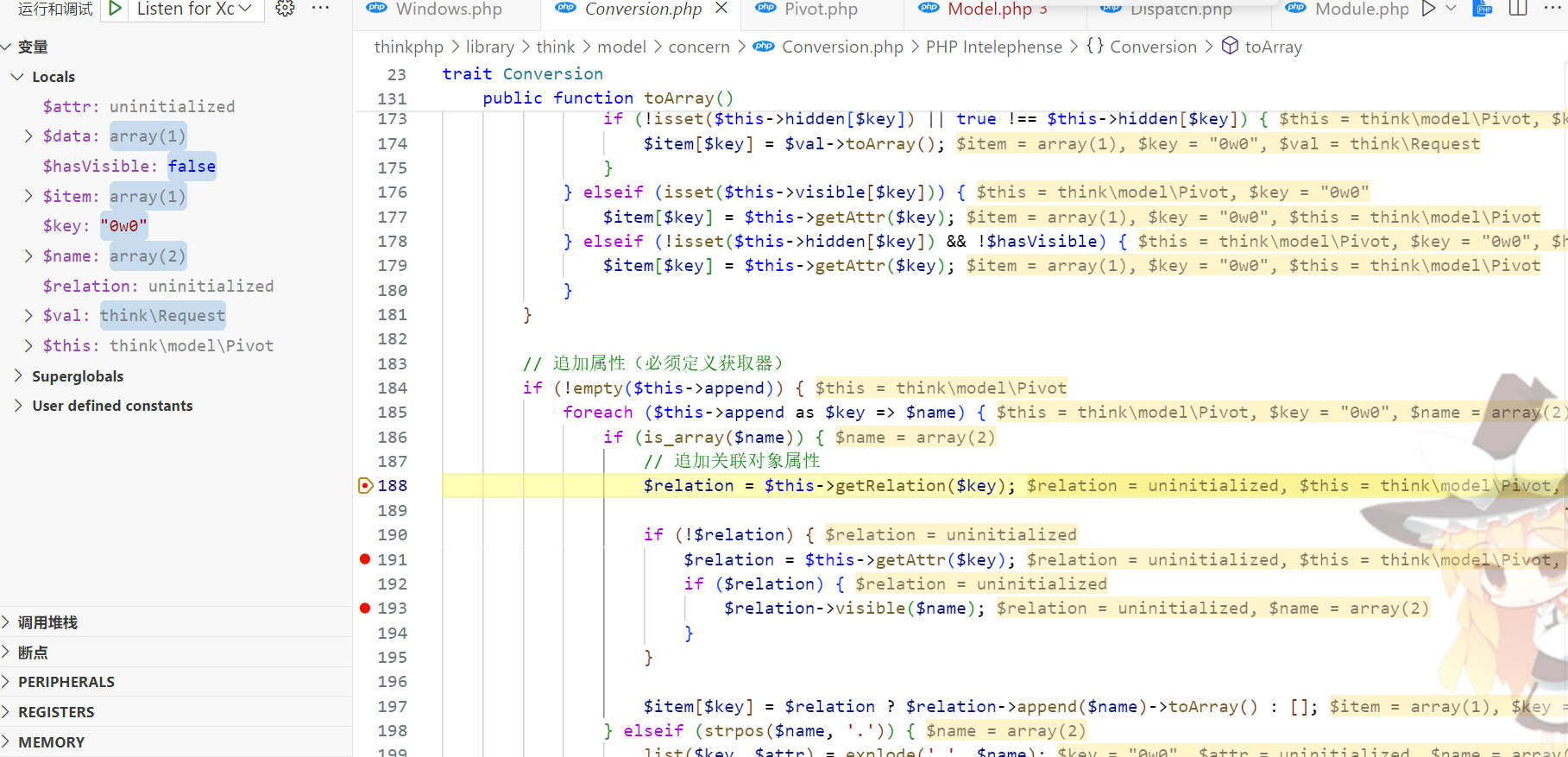
Task: Remove the breakpoint at line 193
Action: tap(365, 609)
